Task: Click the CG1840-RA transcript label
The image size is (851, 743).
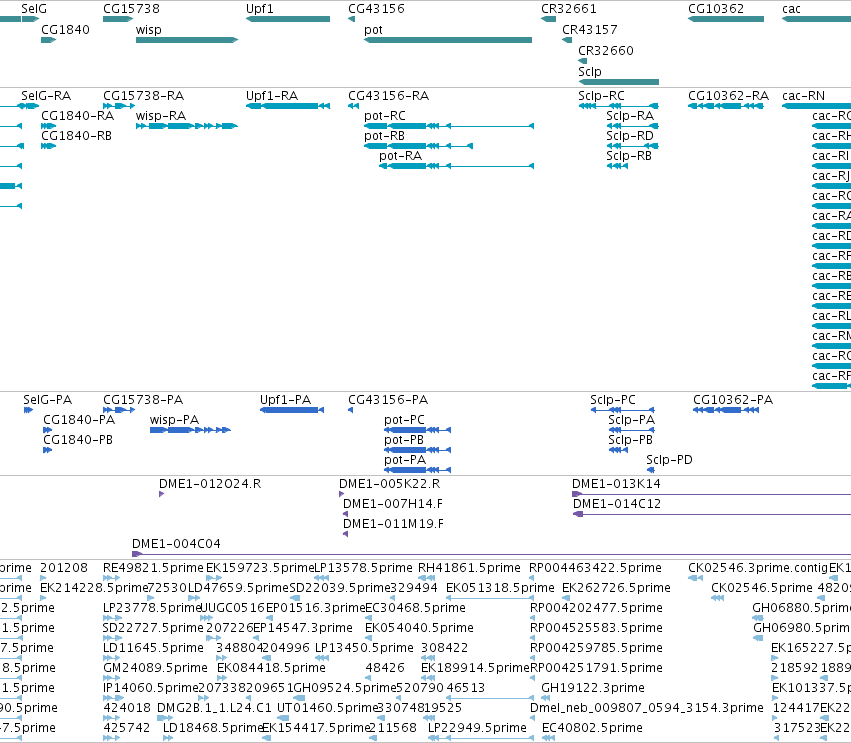Action: (x=78, y=116)
